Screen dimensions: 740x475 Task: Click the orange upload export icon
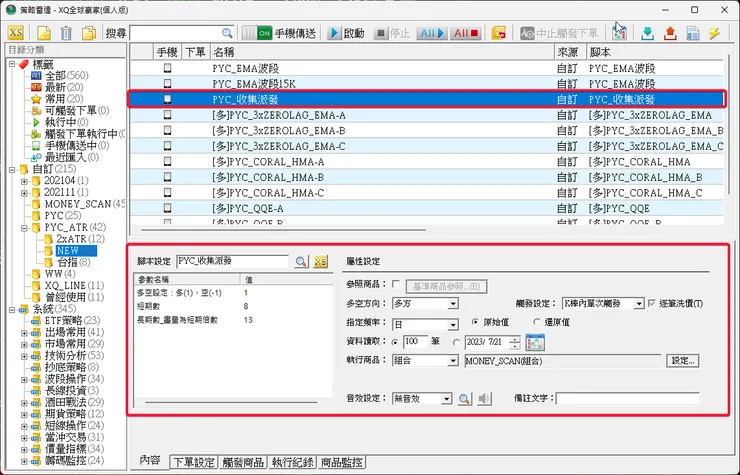(x=670, y=33)
